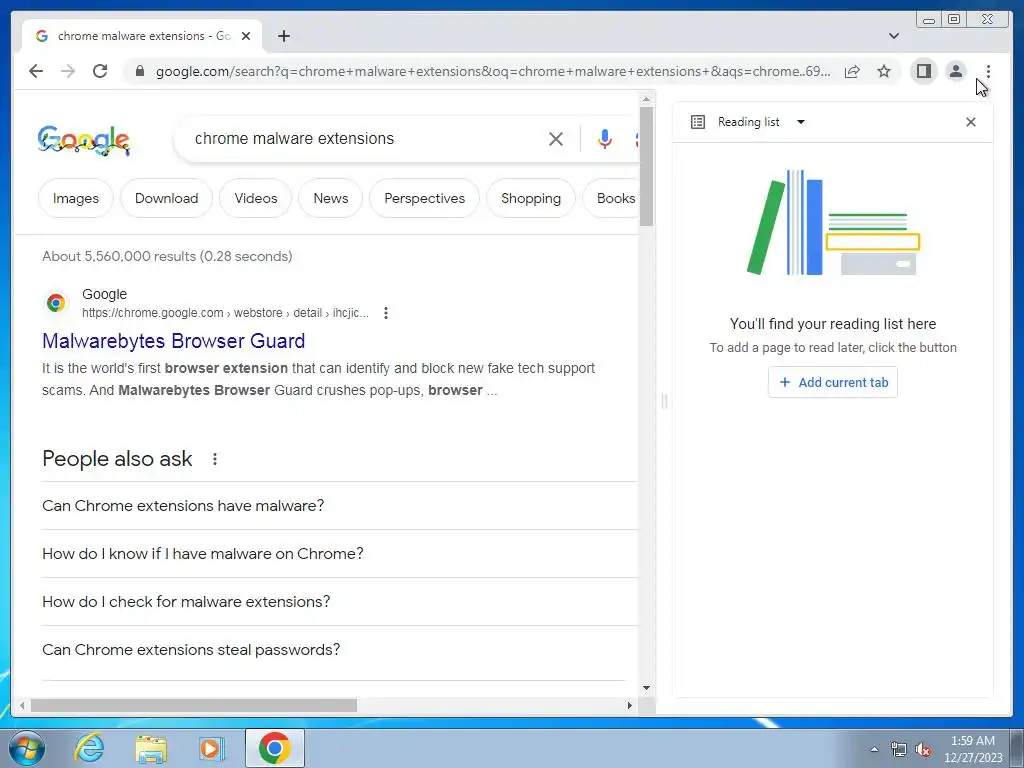The height and width of the screenshot is (768, 1024).
Task: Close the chrome malware extensions tab
Action: click(246, 36)
